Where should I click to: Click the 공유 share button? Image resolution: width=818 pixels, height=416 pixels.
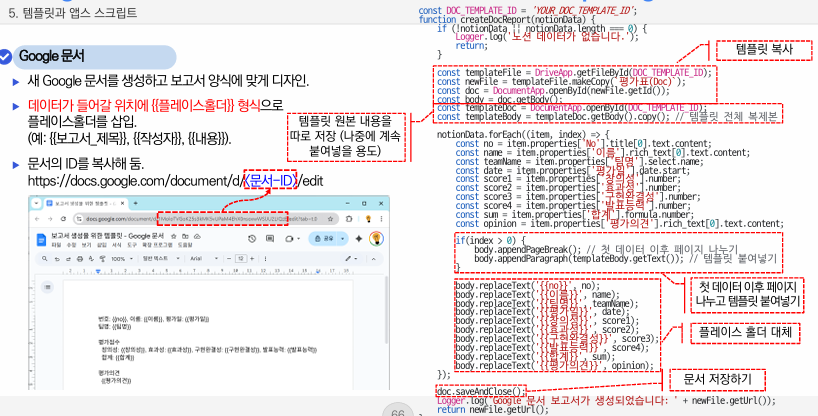click(321, 239)
